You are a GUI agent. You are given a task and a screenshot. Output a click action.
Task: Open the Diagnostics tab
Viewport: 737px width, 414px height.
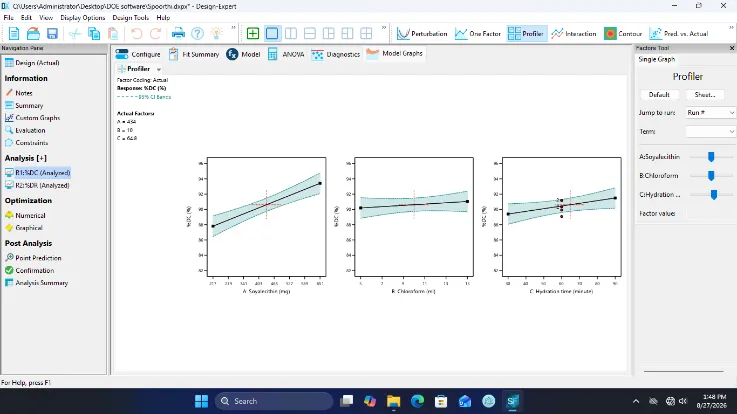pyautogui.click(x=336, y=54)
